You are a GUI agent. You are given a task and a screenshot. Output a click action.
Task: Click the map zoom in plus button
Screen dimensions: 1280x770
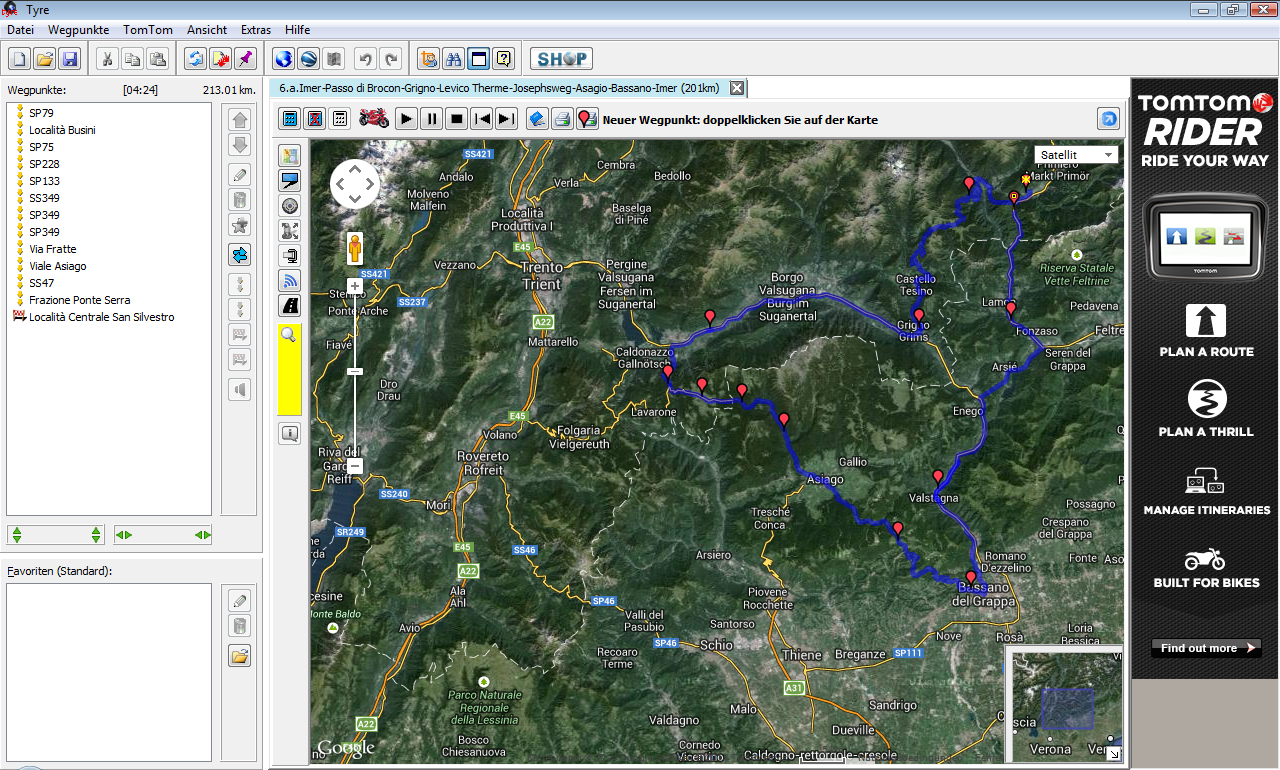(354, 287)
